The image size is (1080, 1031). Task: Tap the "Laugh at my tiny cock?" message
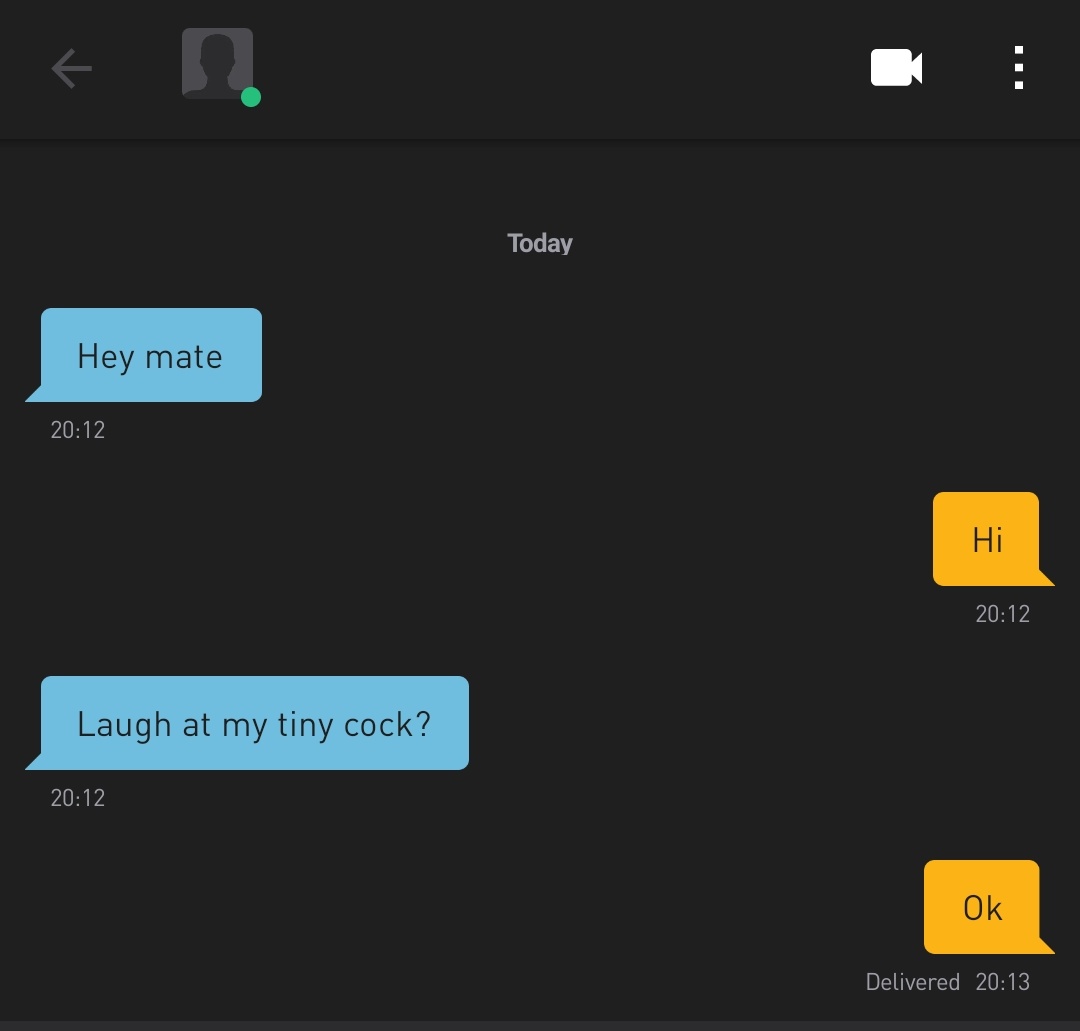point(254,723)
